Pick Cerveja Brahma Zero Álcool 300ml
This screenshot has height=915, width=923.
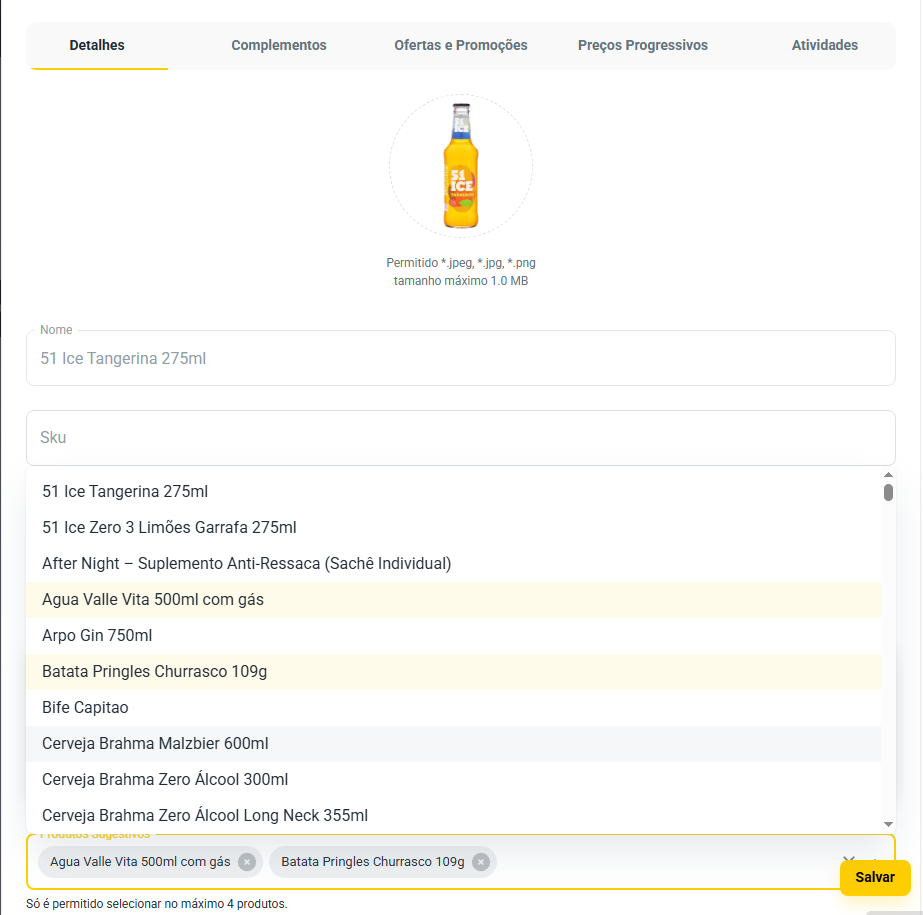pos(453,779)
